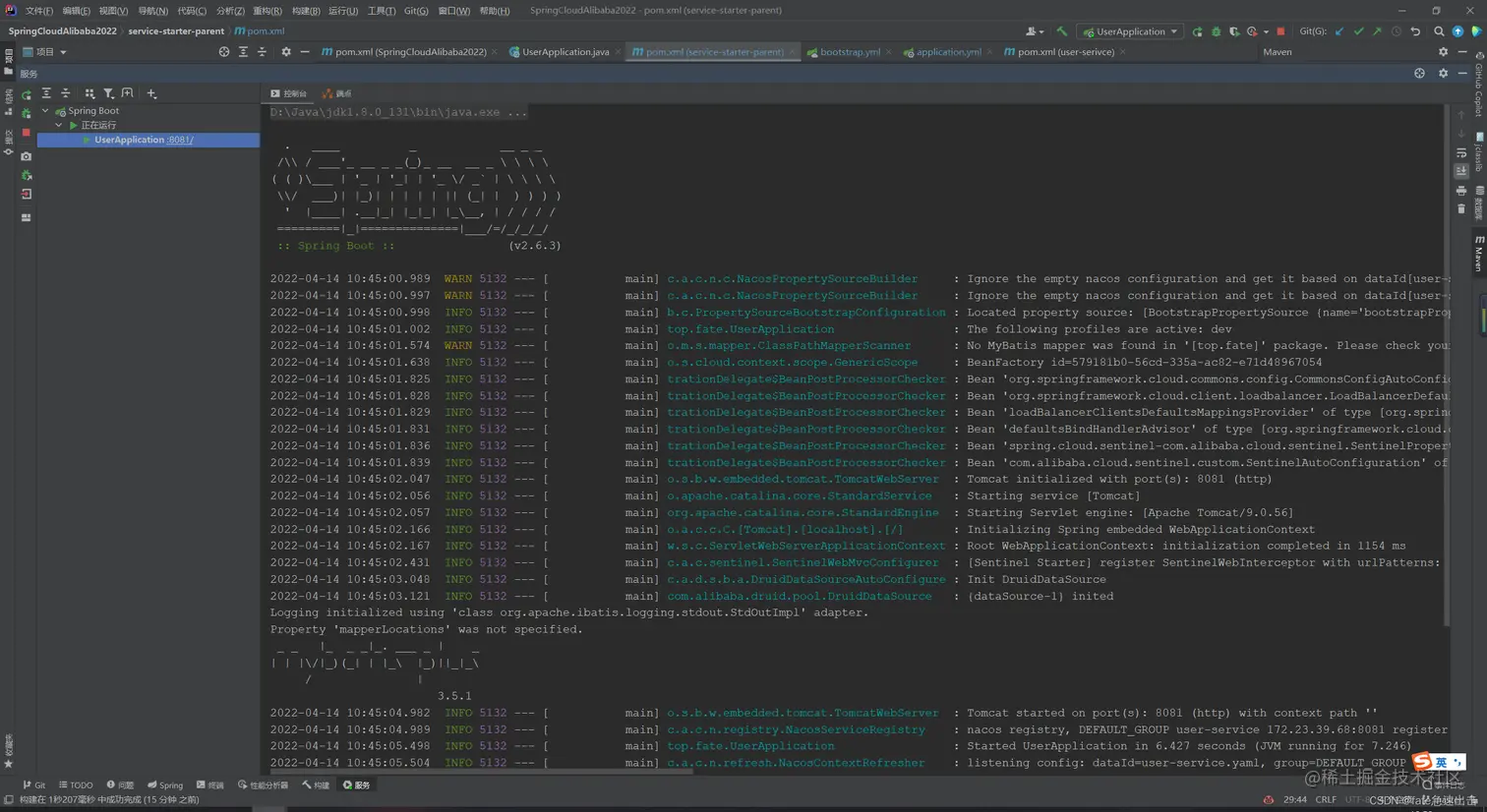Hide the Maven panel with minus icon

(1462, 52)
